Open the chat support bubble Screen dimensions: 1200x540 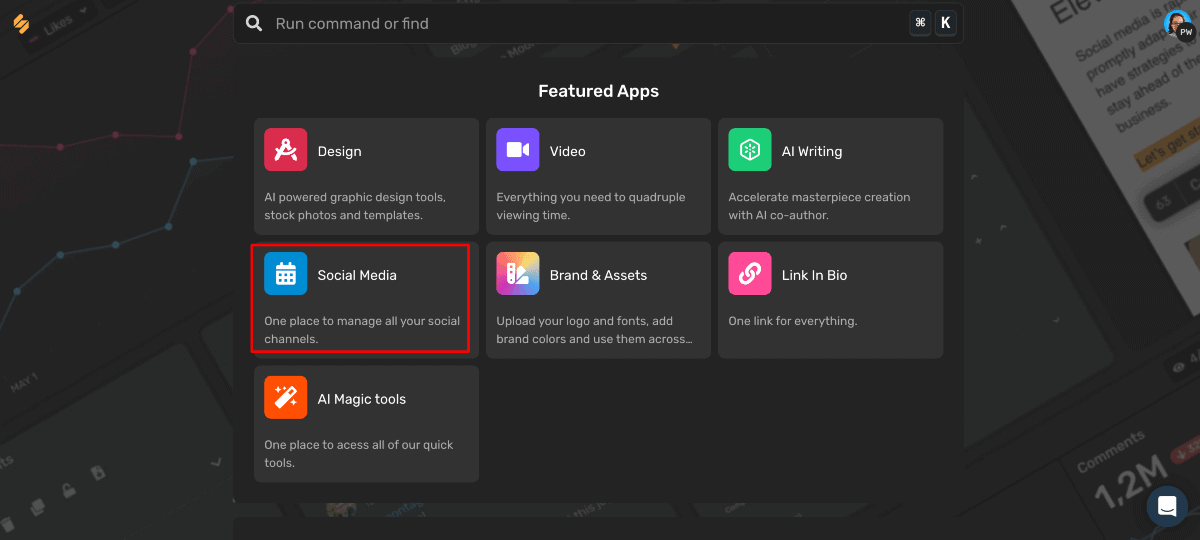(1166, 506)
